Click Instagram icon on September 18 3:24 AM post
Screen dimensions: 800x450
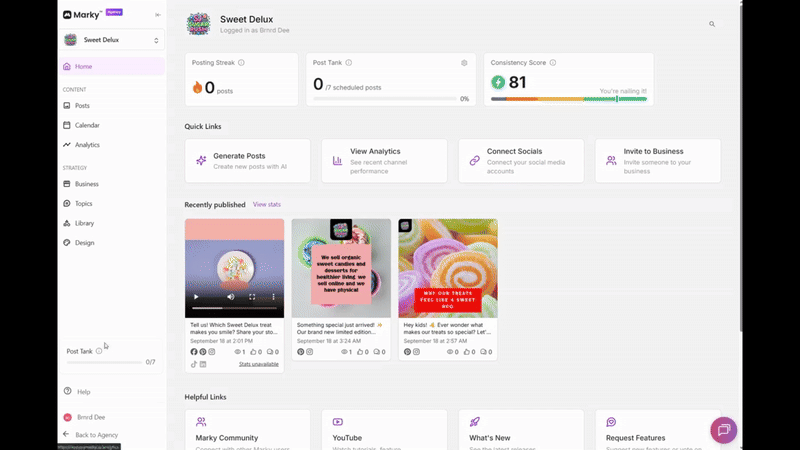click(x=309, y=352)
